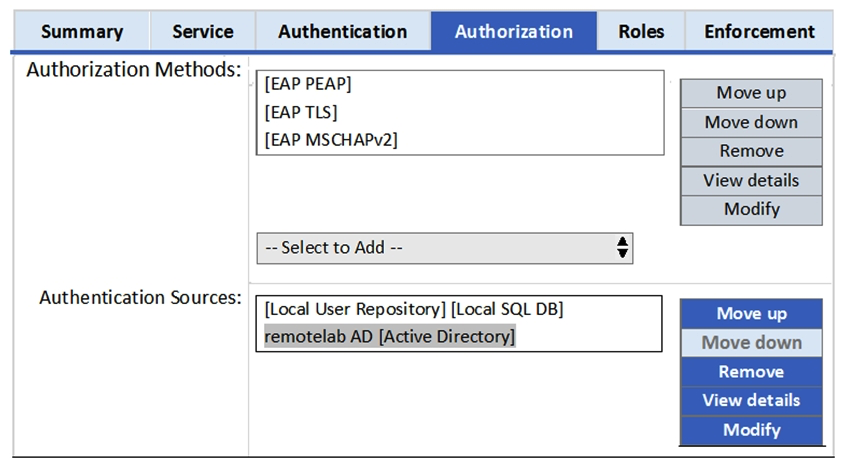Select remotelab AD [Active Directory] source

click(x=390, y=337)
